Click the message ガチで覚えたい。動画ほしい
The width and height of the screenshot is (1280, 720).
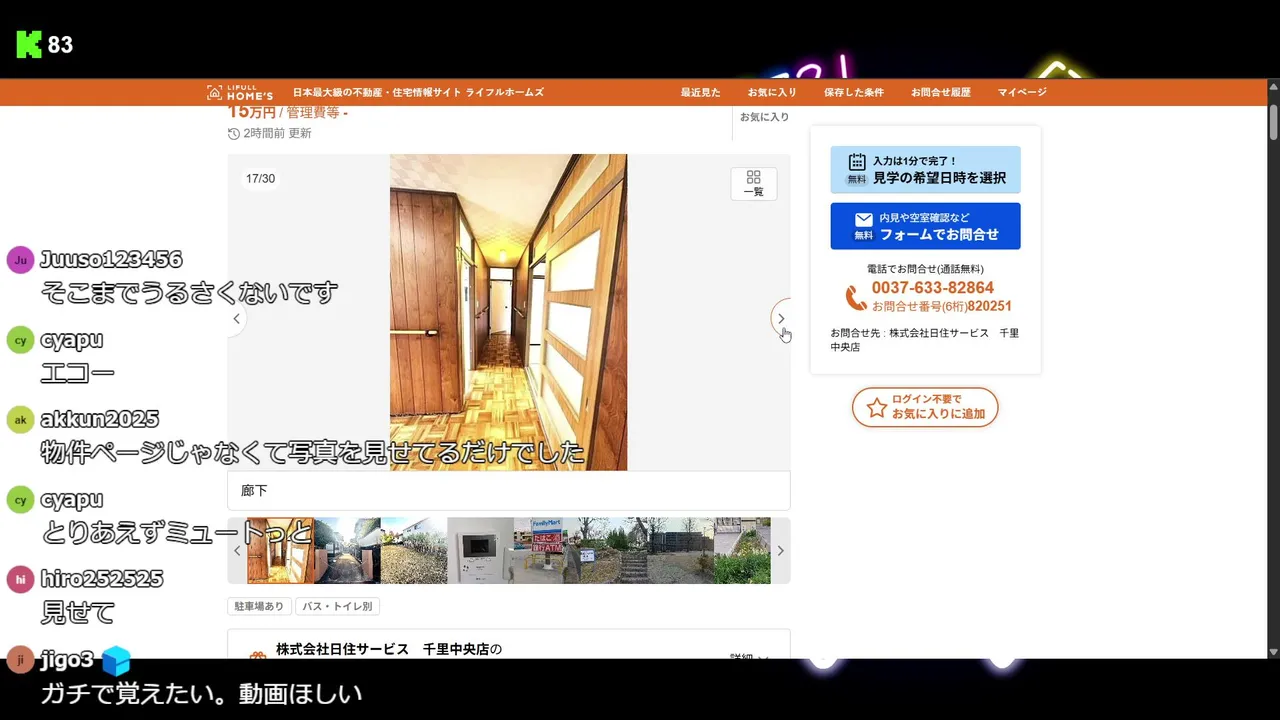[x=201, y=693]
